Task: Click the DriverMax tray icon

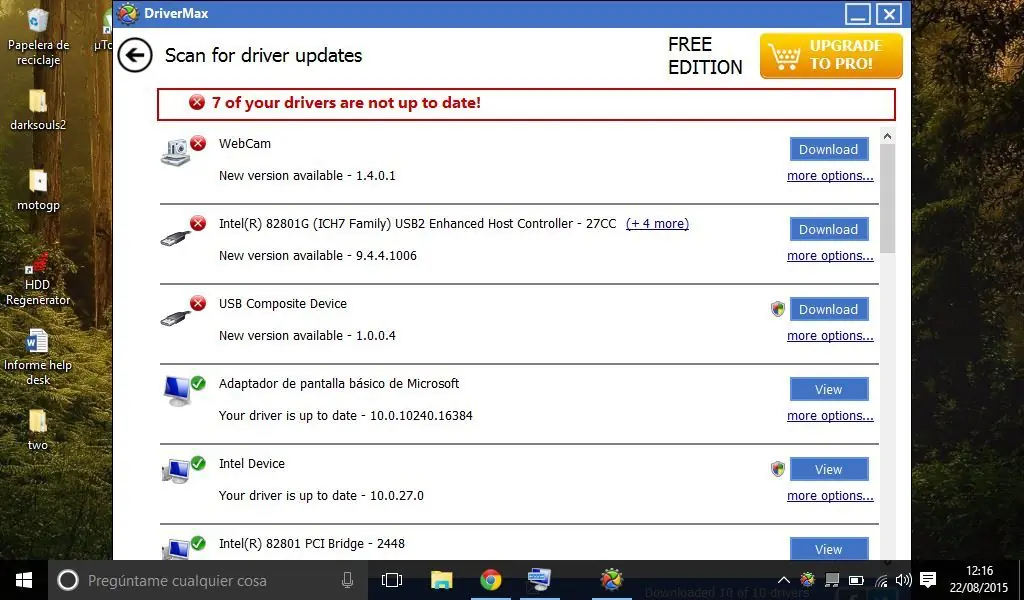Action: coord(808,580)
